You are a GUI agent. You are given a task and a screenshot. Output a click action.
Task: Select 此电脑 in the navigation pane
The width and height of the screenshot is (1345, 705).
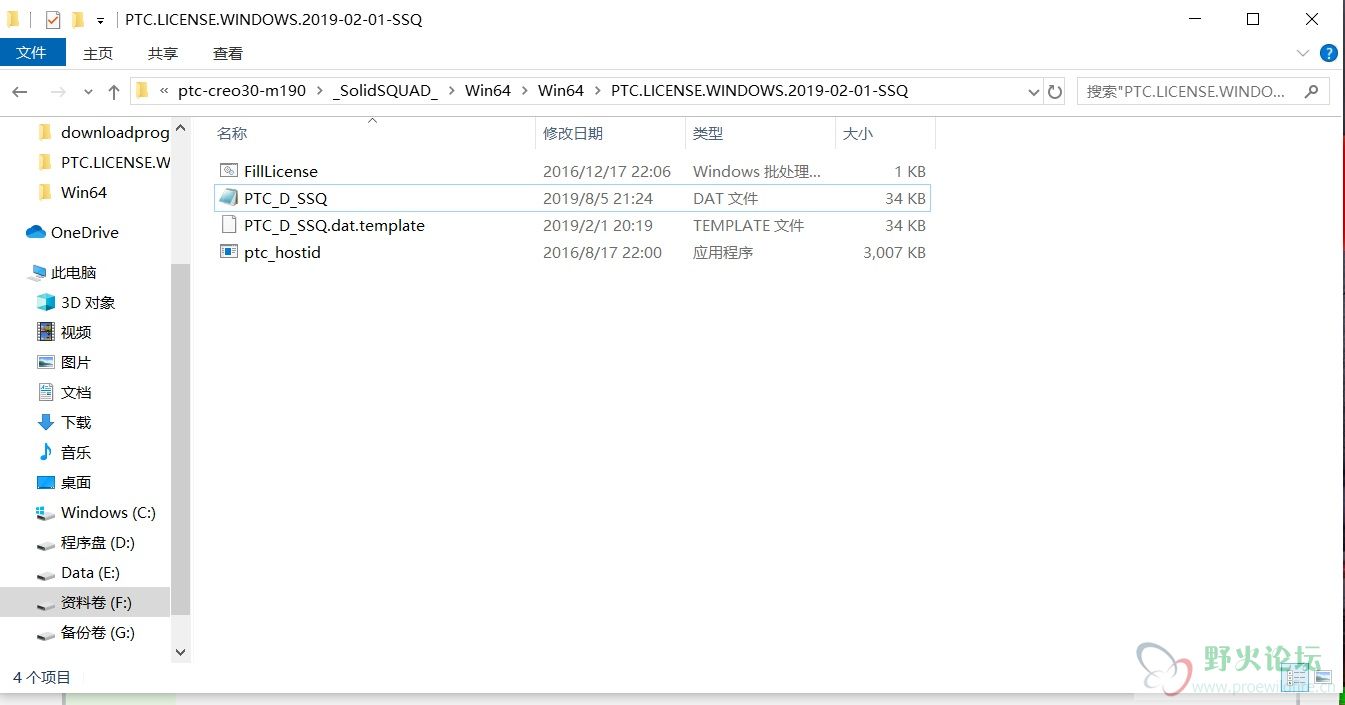74,272
